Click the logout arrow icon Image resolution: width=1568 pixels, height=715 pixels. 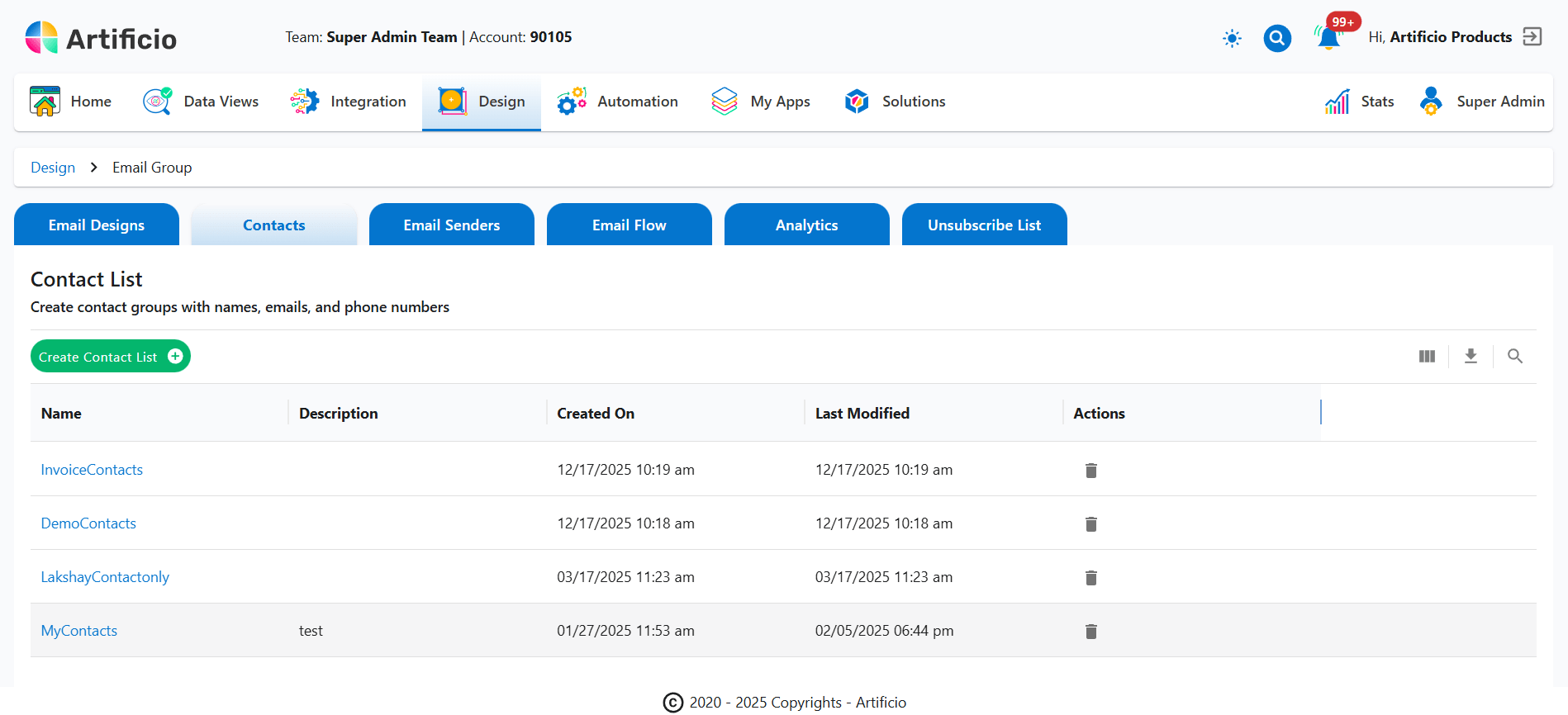[1532, 37]
